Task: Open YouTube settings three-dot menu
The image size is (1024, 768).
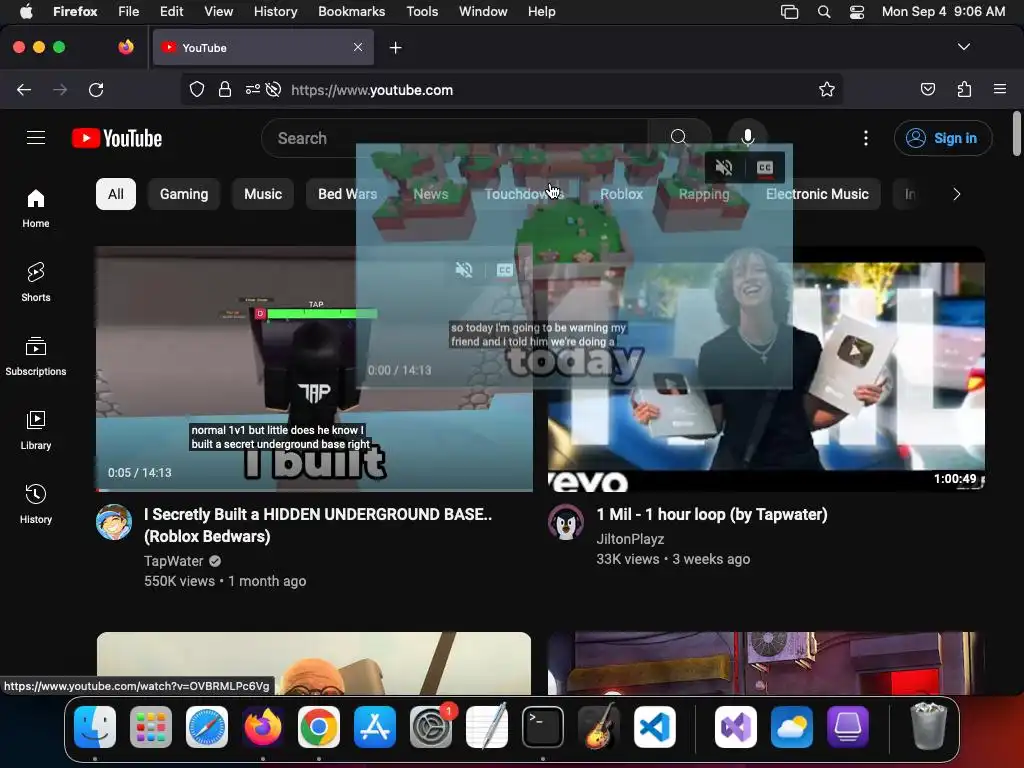Action: 866,138
